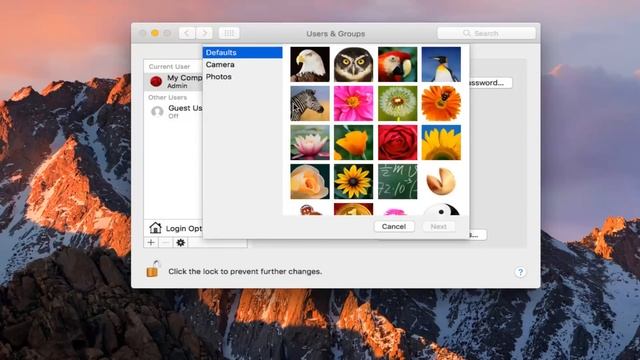Select the pink dahlia flower picture

point(353,103)
